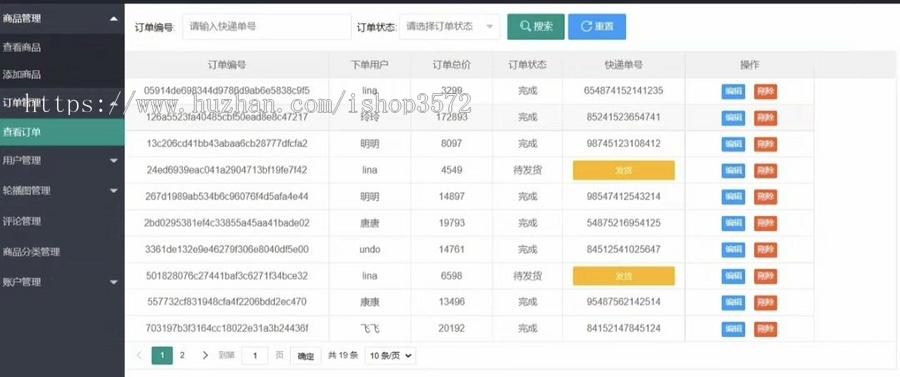Viewport: 900px width, 377px height.
Task: Edit undo's order totaling 14761
Action: click(x=733, y=250)
